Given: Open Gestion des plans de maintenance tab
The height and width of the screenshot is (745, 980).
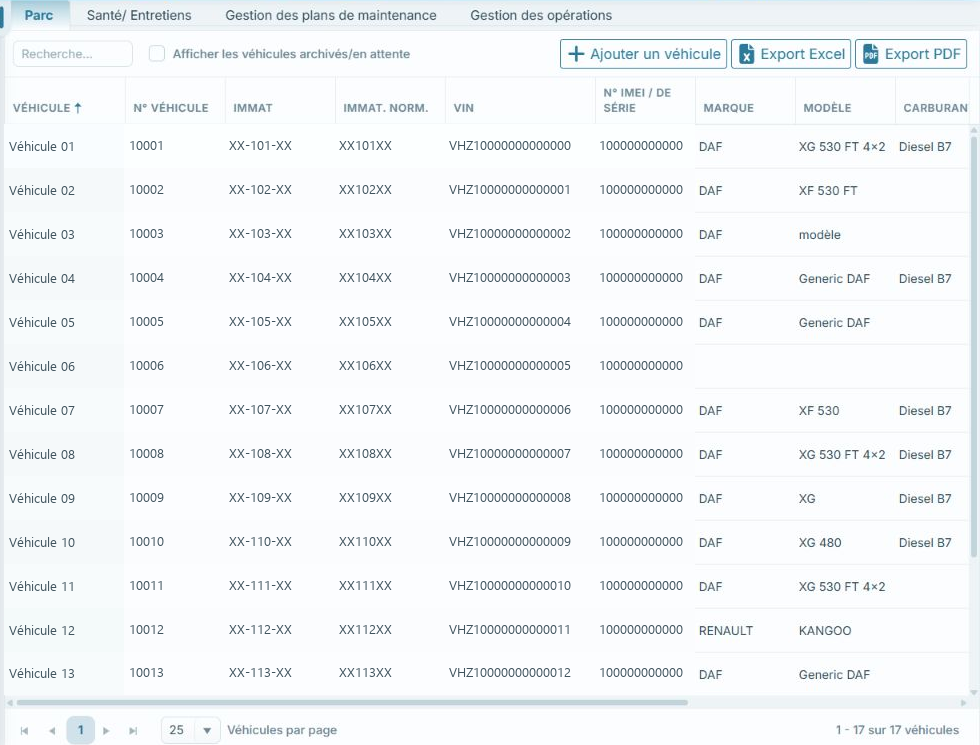Looking at the screenshot, I should (x=331, y=15).
